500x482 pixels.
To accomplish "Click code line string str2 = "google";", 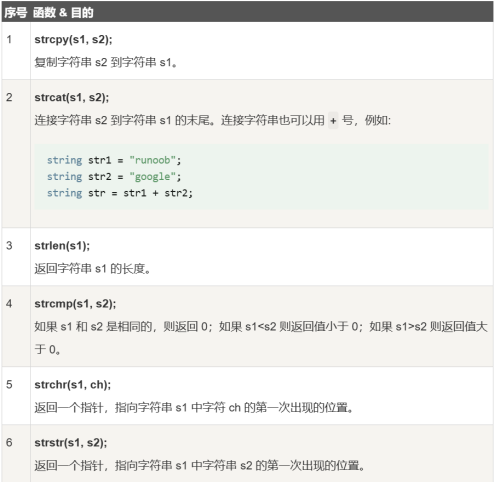I will click(x=114, y=177).
